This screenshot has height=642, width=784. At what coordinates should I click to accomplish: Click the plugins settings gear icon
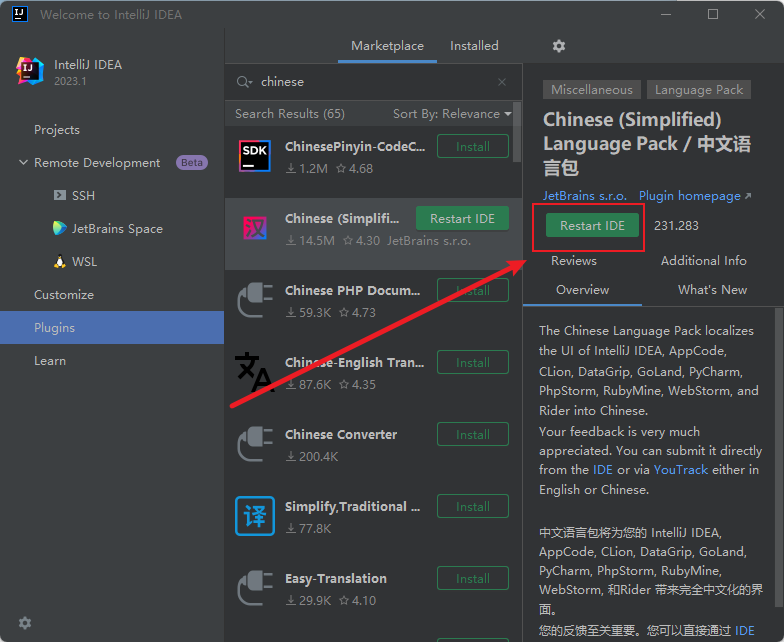point(558,46)
